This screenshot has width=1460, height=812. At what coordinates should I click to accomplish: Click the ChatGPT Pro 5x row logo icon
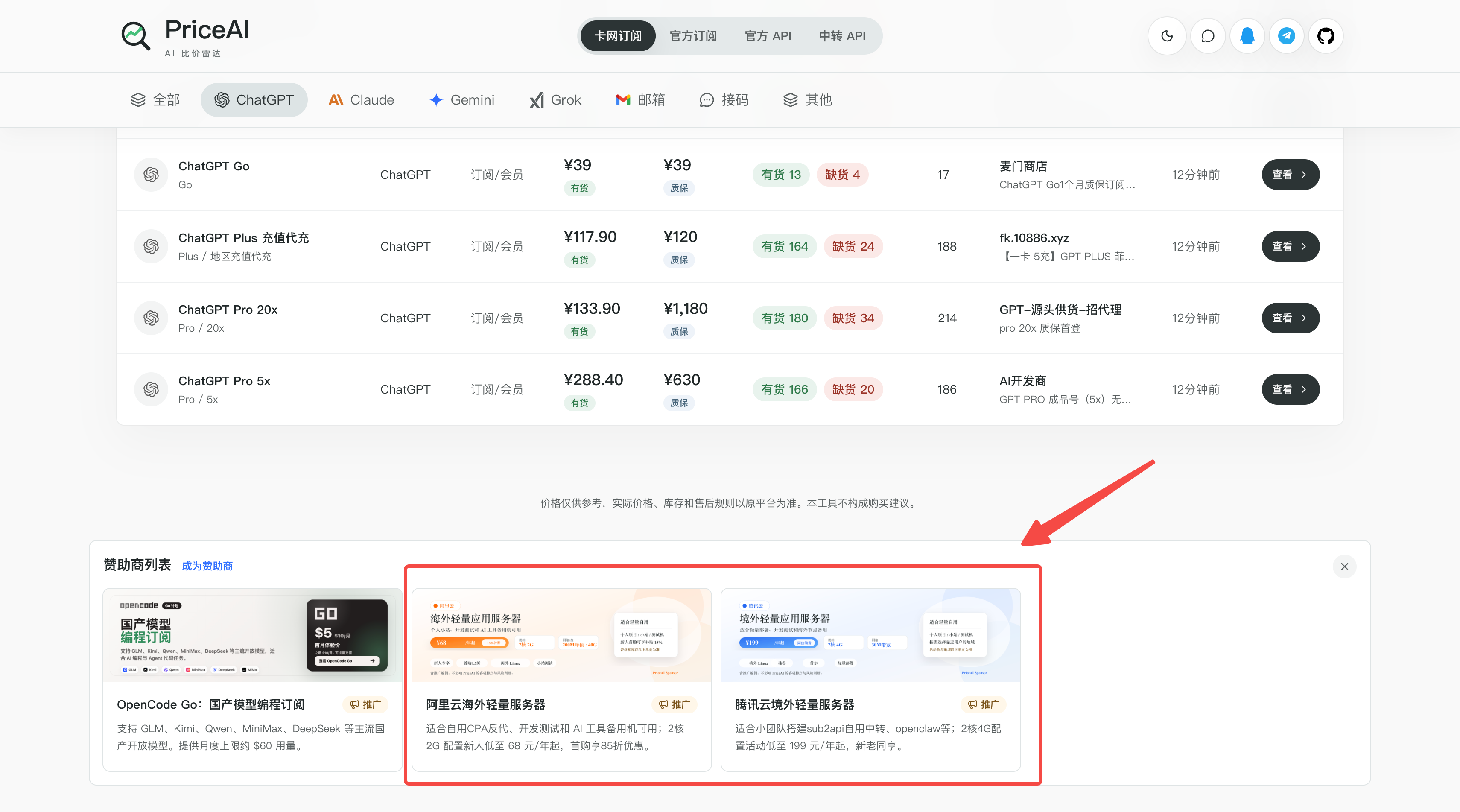click(x=151, y=389)
